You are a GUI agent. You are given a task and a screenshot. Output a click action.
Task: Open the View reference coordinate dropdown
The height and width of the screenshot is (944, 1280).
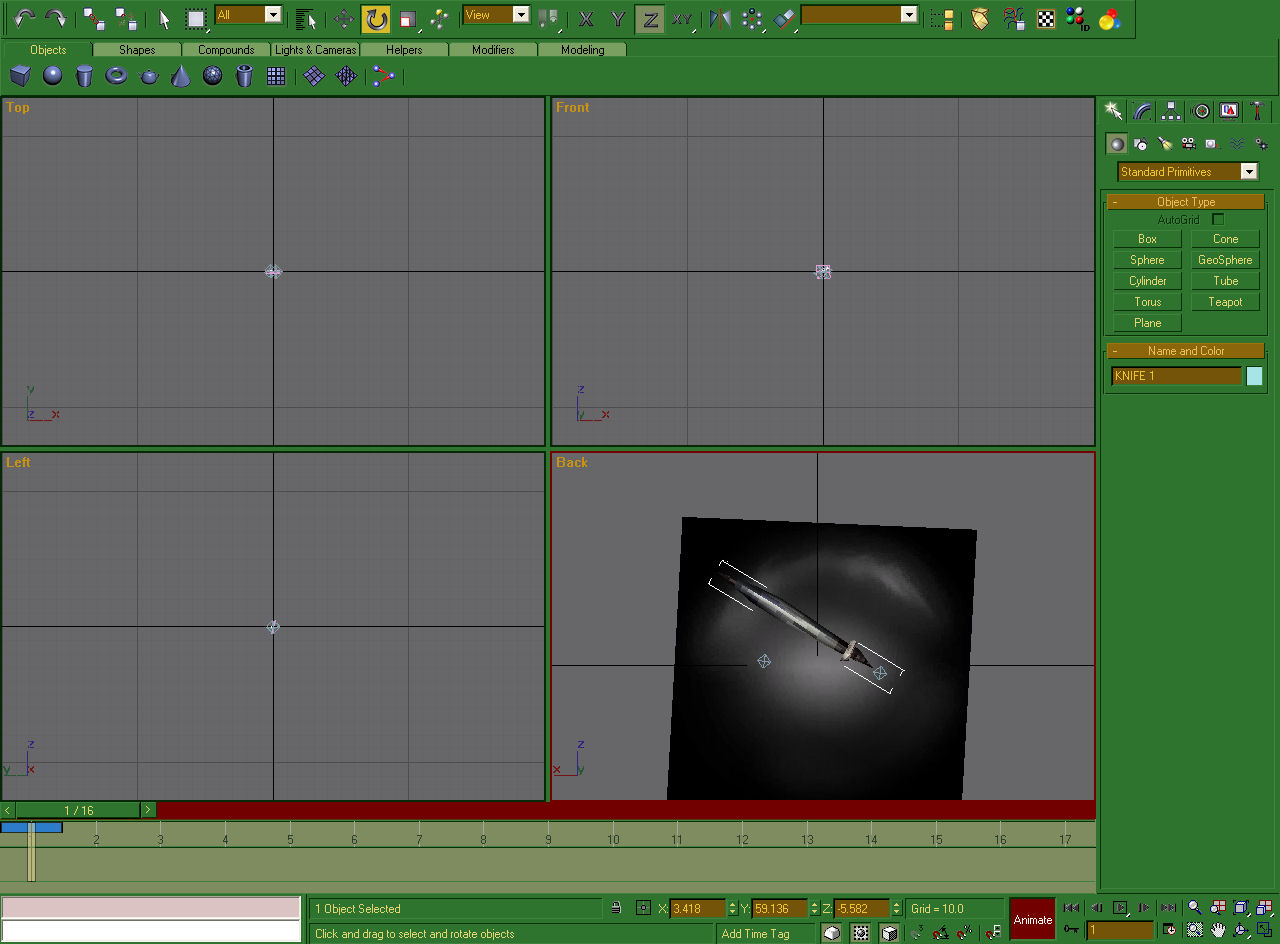click(496, 15)
